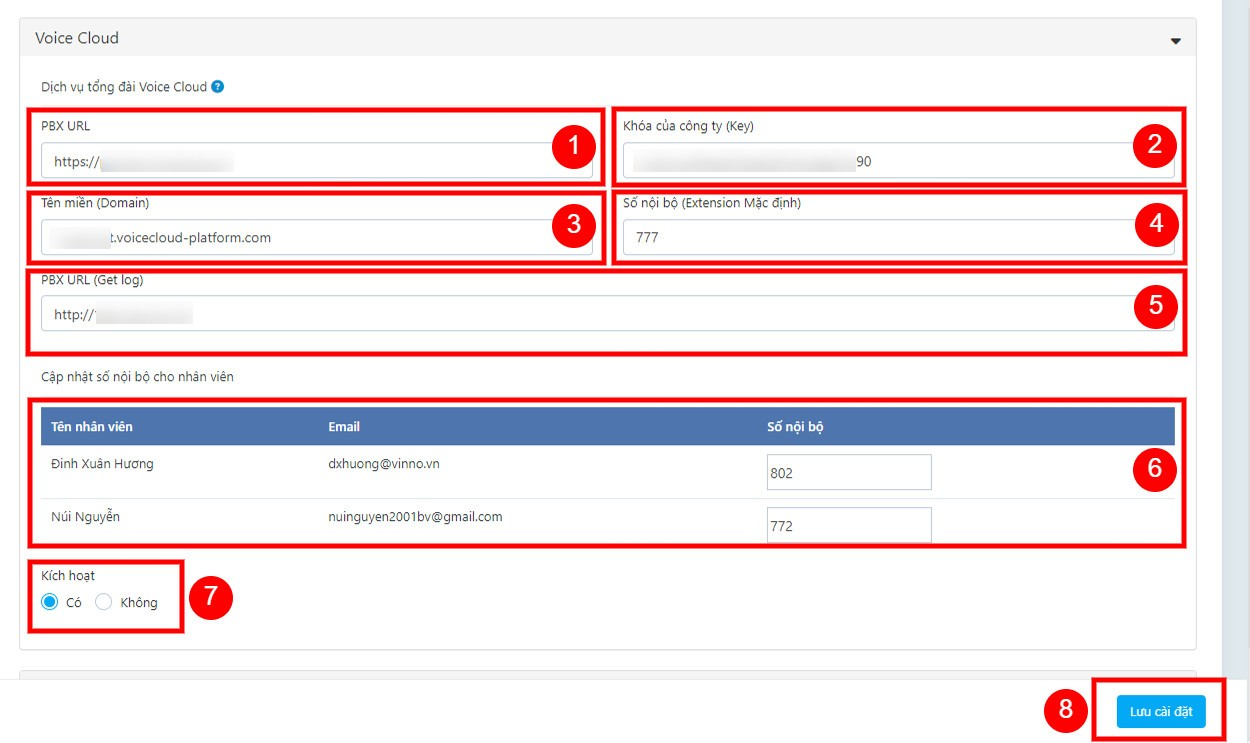The width and height of the screenshot is (1250, 743).
Task: Click the Số nội bộ column header
Action: tap(795, 427)
